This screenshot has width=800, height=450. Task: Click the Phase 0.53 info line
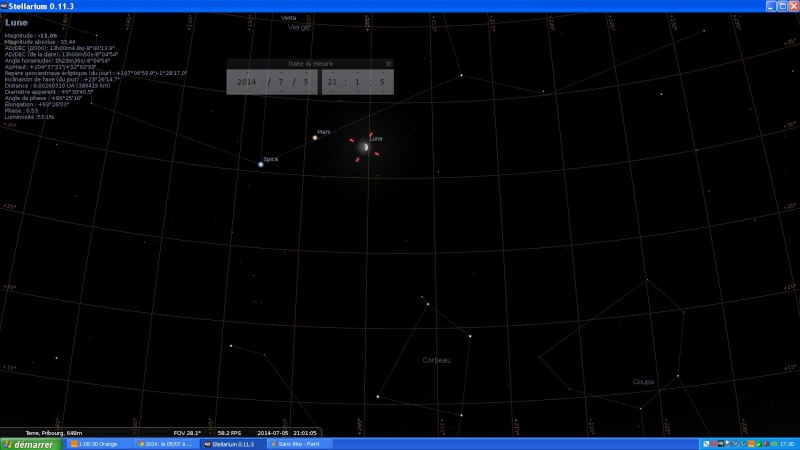[x=21, y=111]
